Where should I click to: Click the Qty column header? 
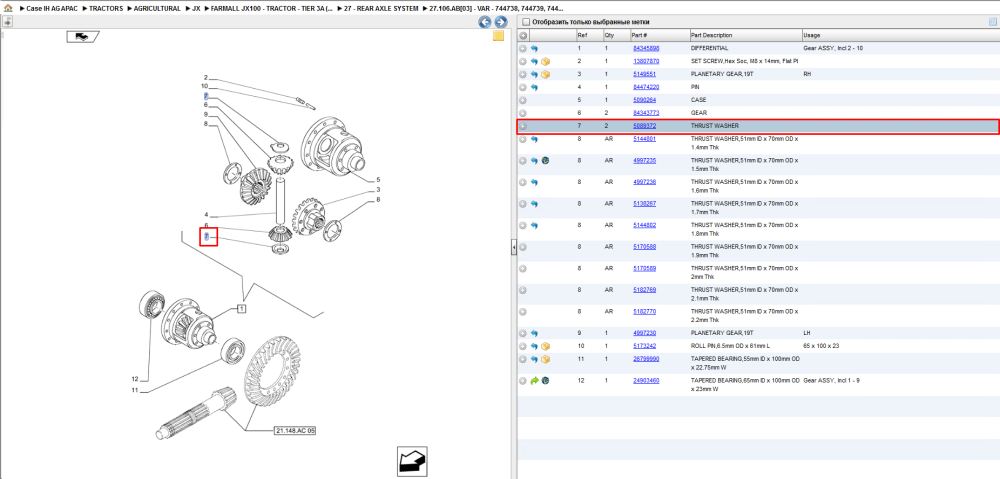[x=616, y=35]
